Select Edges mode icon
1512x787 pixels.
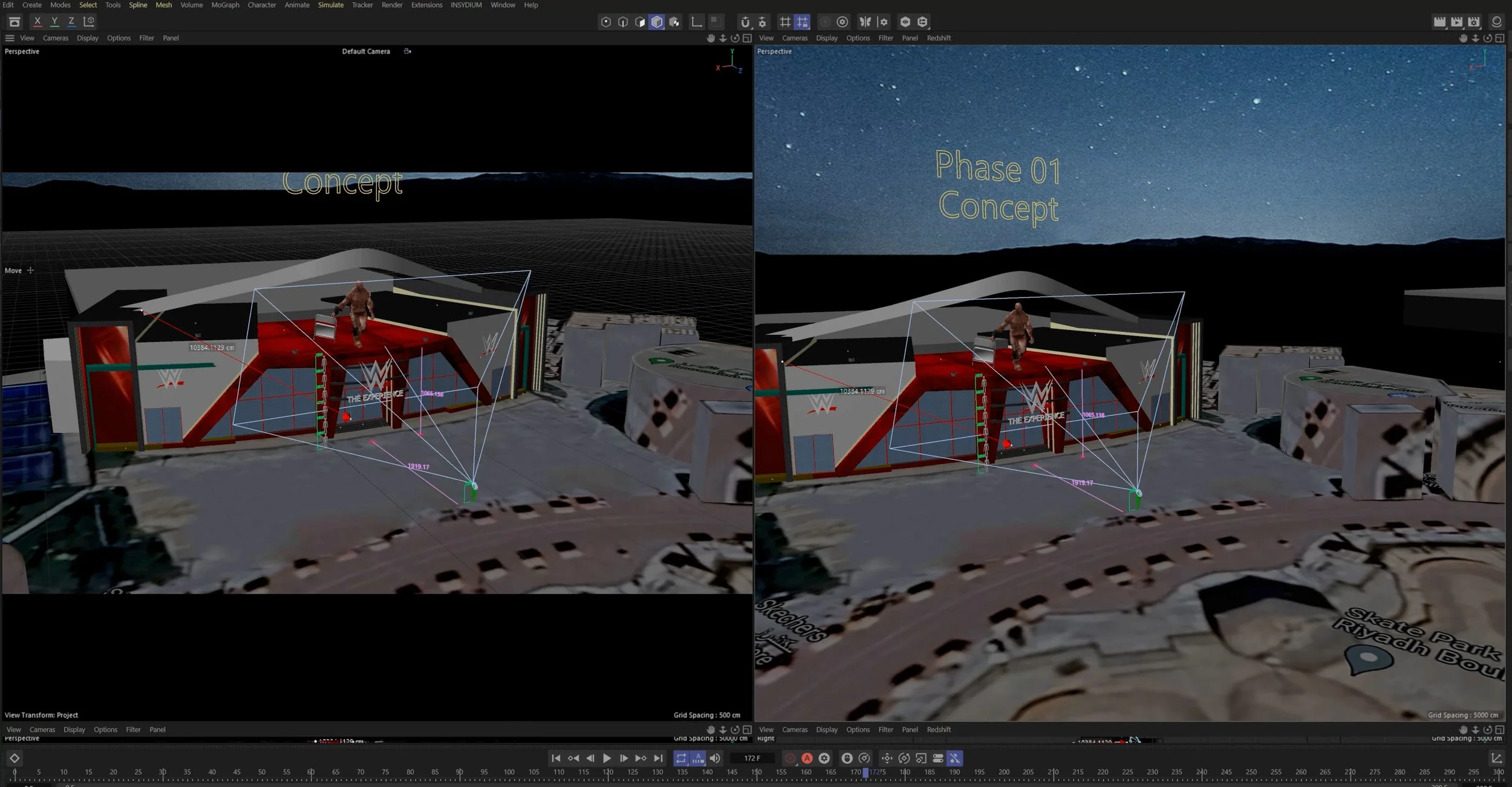click(x=623, y=22)
